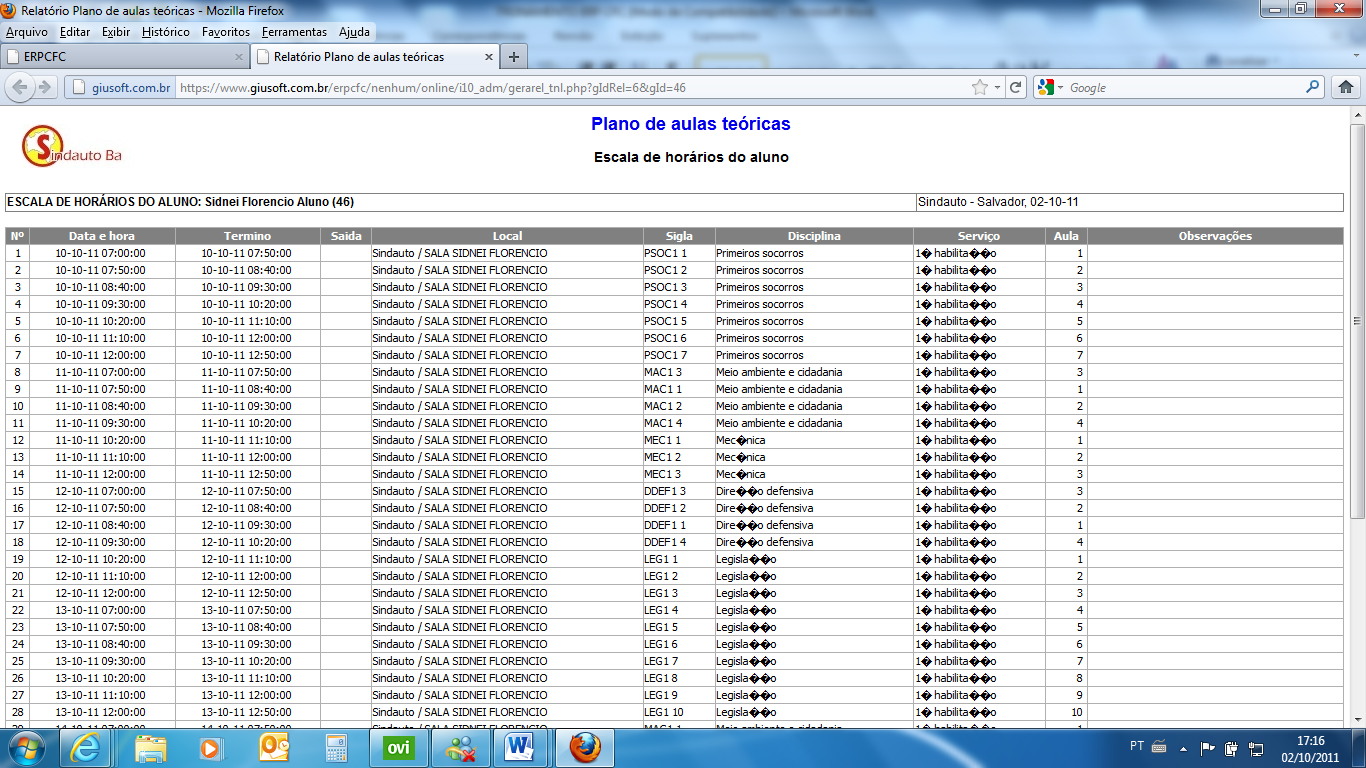This screenshot has width=1366, height=768.
Task: Open the Windows Start button
Action: [x=27, y=747]
